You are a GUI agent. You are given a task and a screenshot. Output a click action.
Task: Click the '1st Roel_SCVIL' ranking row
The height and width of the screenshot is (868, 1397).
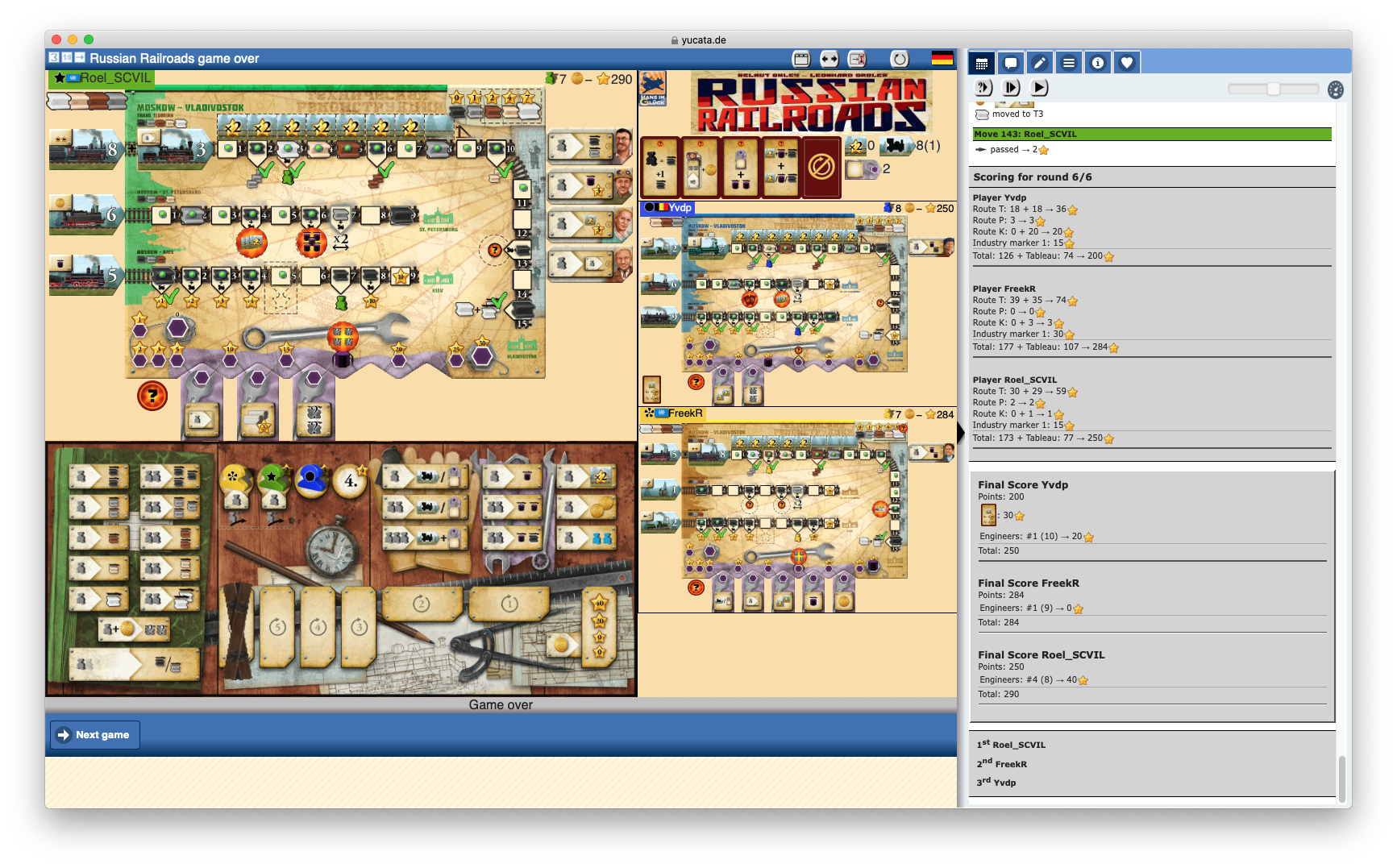tap(1011, 744)
